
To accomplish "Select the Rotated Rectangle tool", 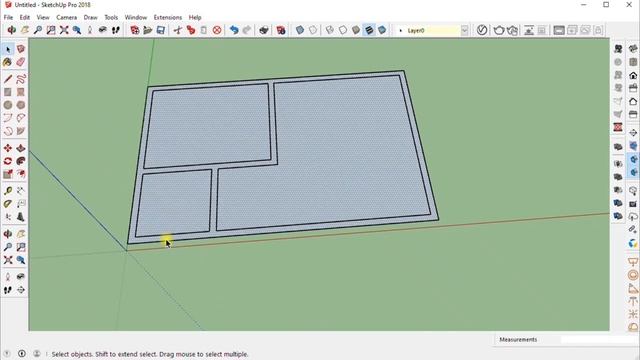I will 21,92.
